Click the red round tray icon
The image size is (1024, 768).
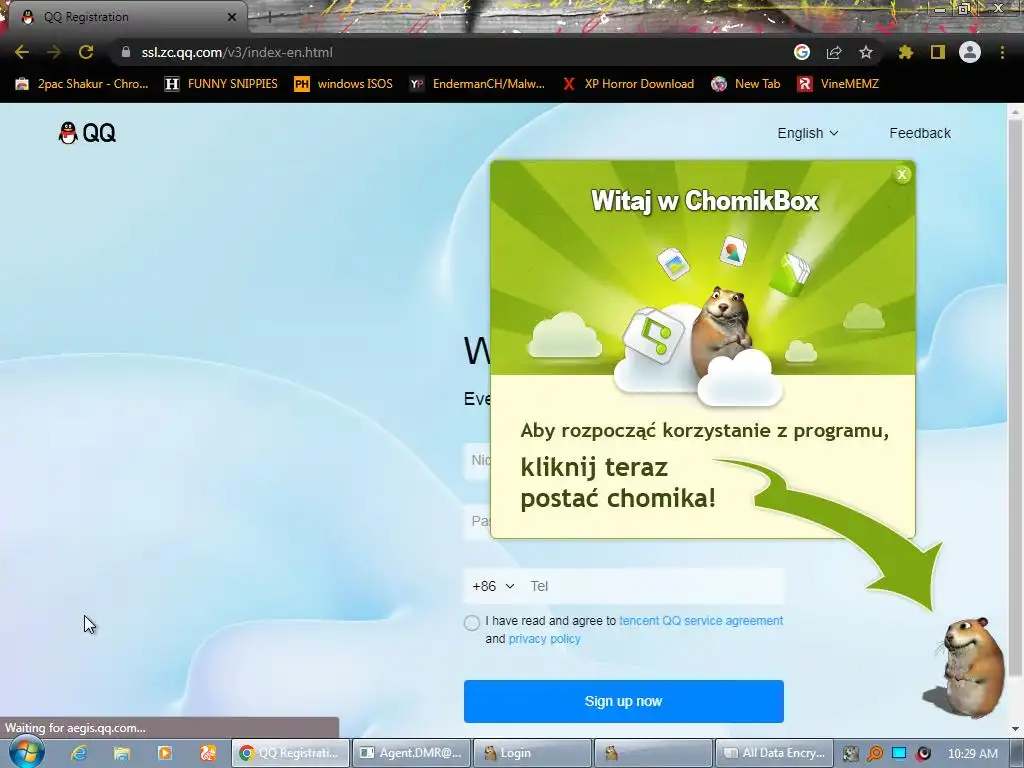pyautogui.click(x=923, y=754)
